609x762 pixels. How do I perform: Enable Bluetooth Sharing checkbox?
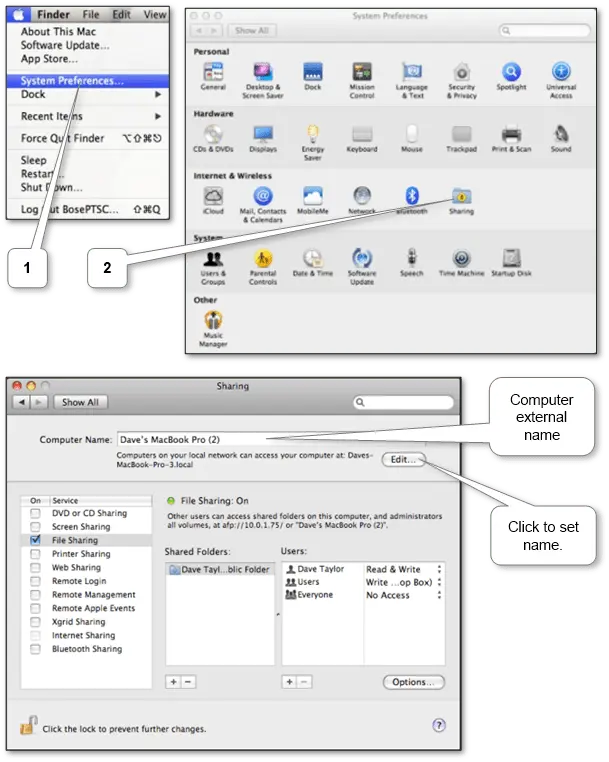point(35,649)
